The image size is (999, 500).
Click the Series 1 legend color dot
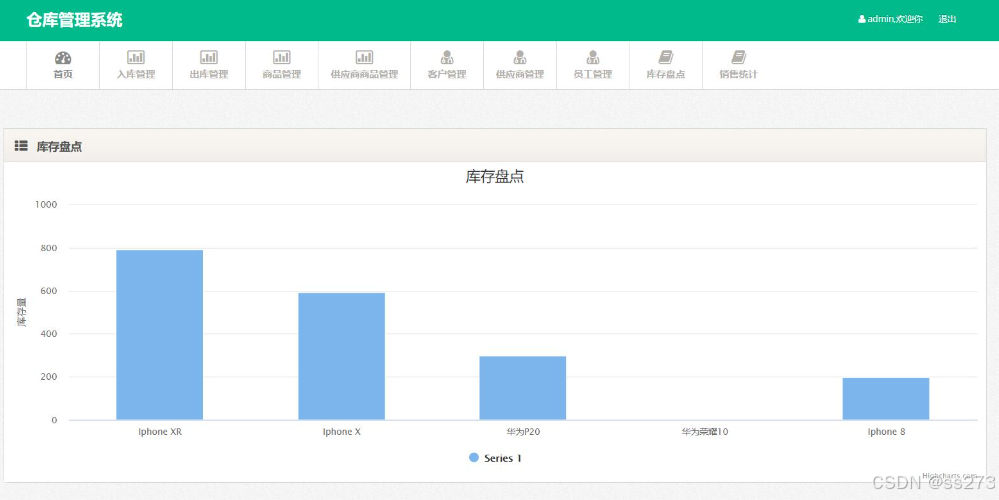[x=473, y=458]
